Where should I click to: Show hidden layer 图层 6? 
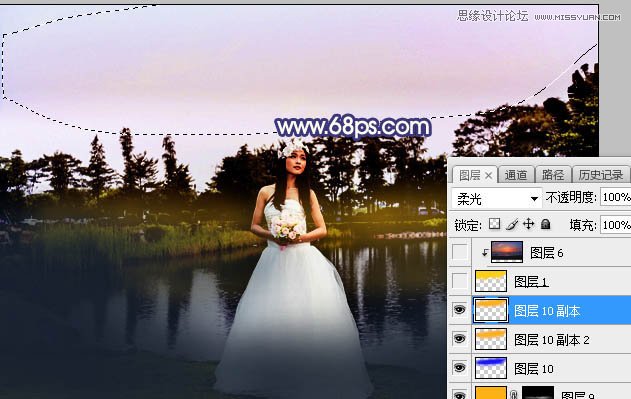460,253
